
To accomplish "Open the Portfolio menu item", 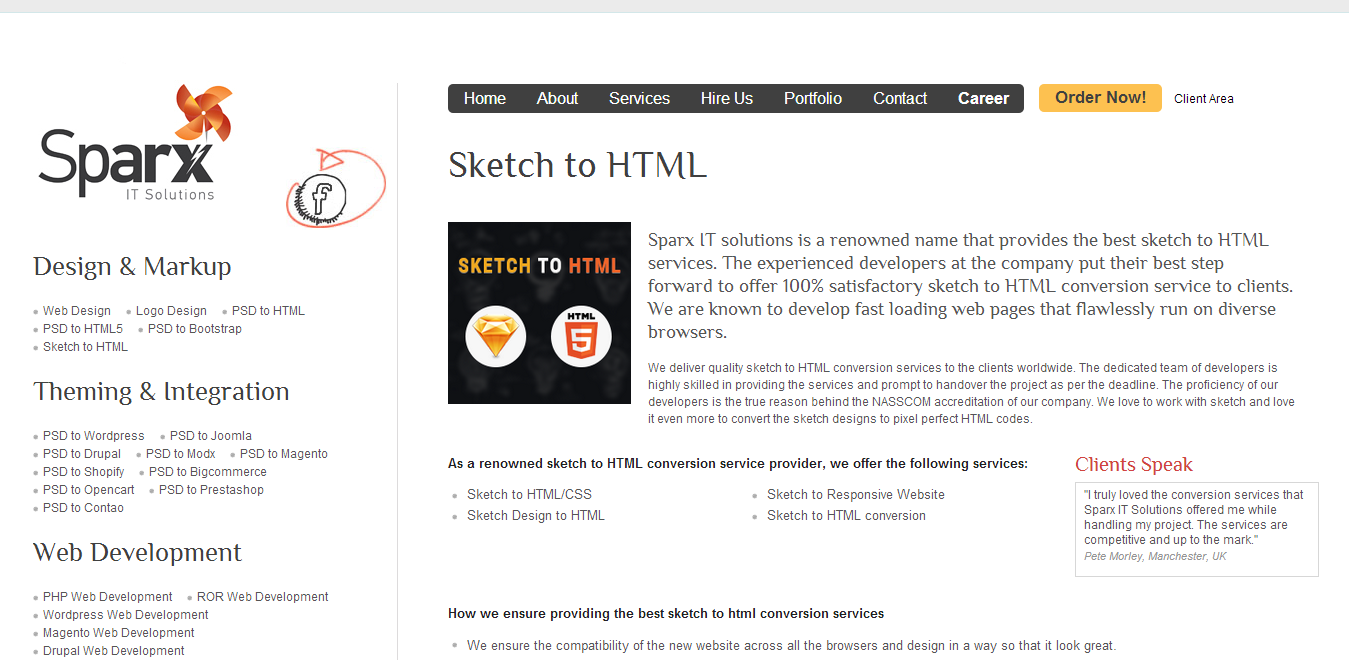I will [x=813, y=98].
